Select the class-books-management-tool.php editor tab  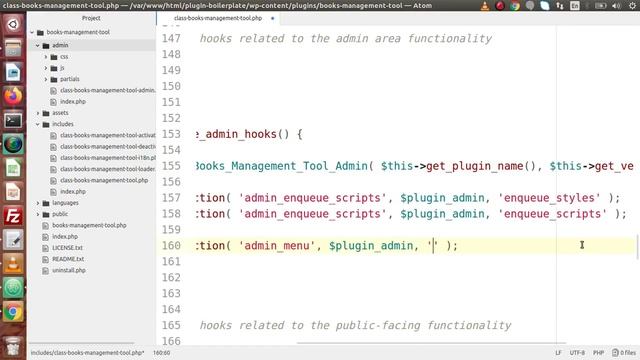(x=218, y=18)
